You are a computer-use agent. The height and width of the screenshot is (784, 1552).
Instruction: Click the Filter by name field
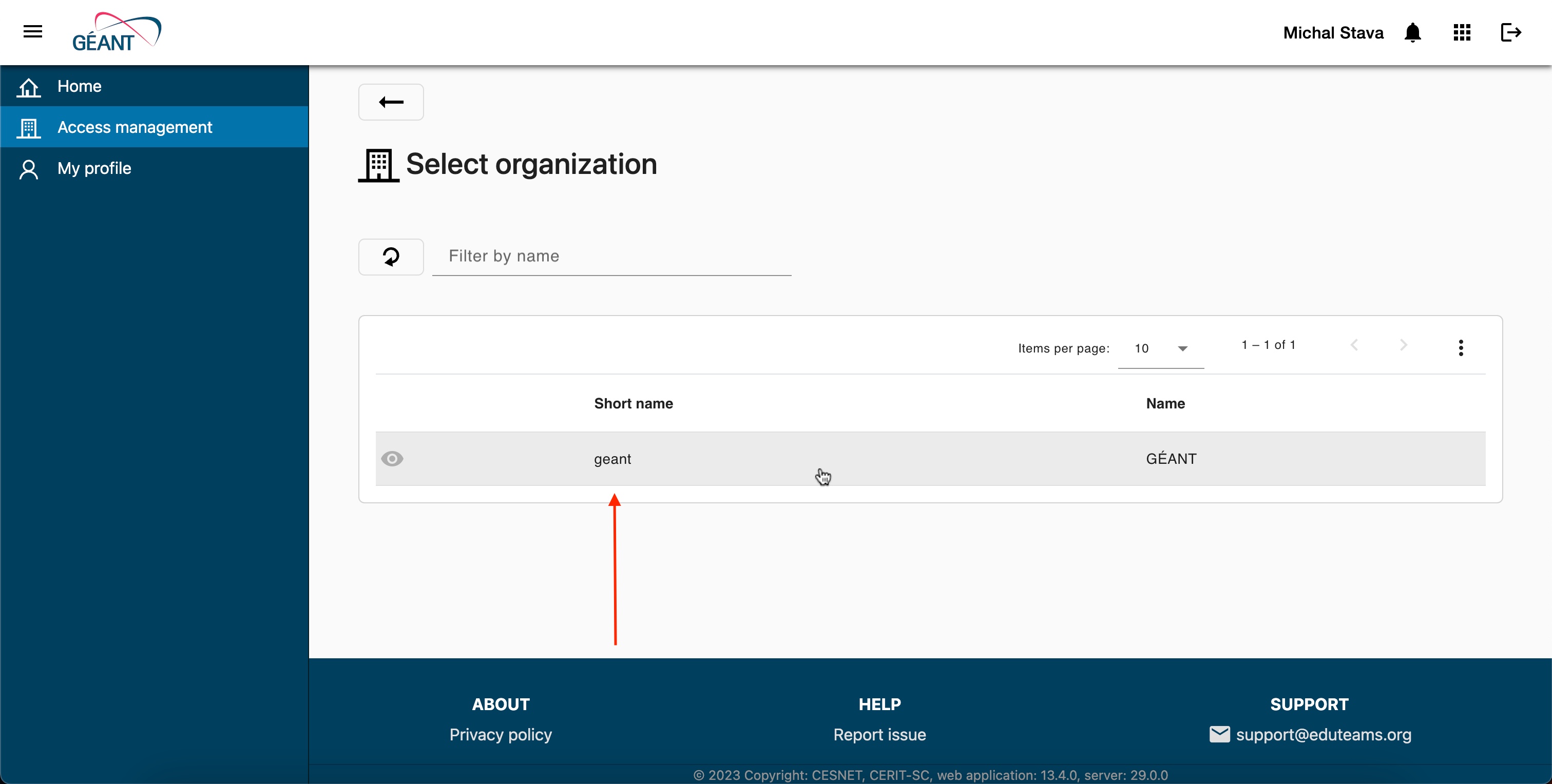coord(611,257)
